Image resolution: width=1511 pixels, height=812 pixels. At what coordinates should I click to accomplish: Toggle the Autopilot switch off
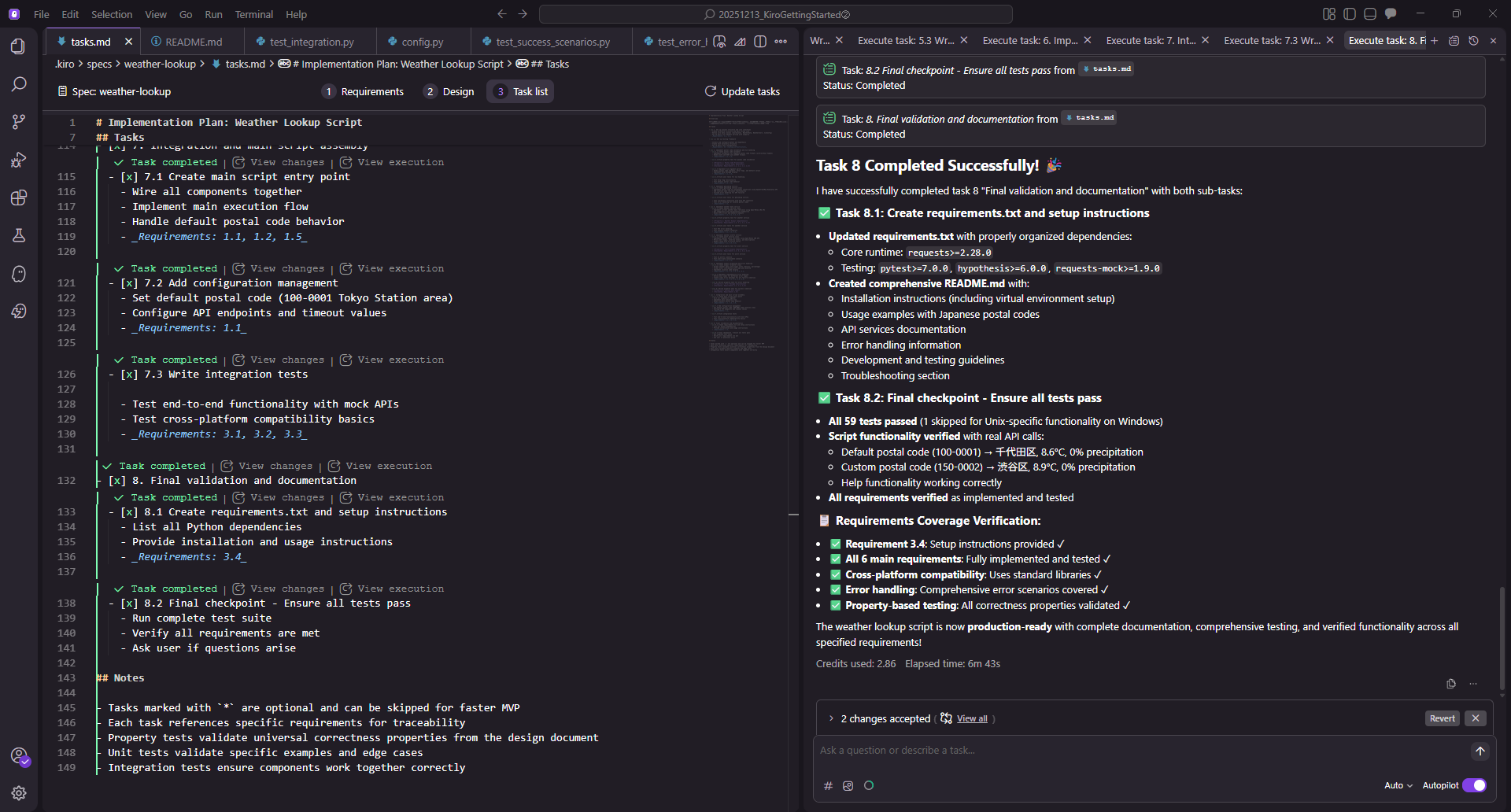1474,785
